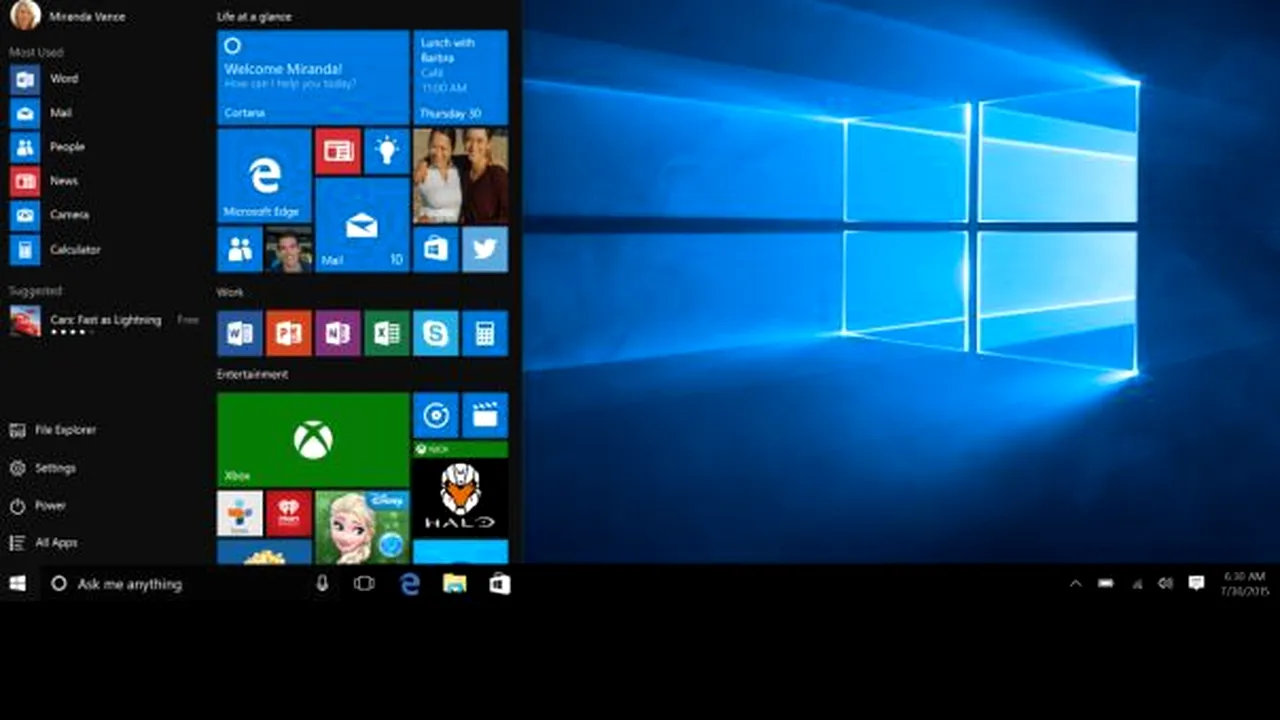Open the Mail tile with 10 unread
1280x720 pixels.
tap(362, 225)
